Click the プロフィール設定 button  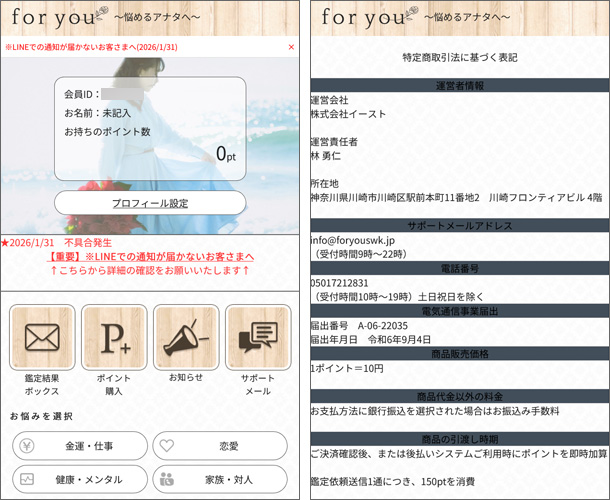point(150,203)
